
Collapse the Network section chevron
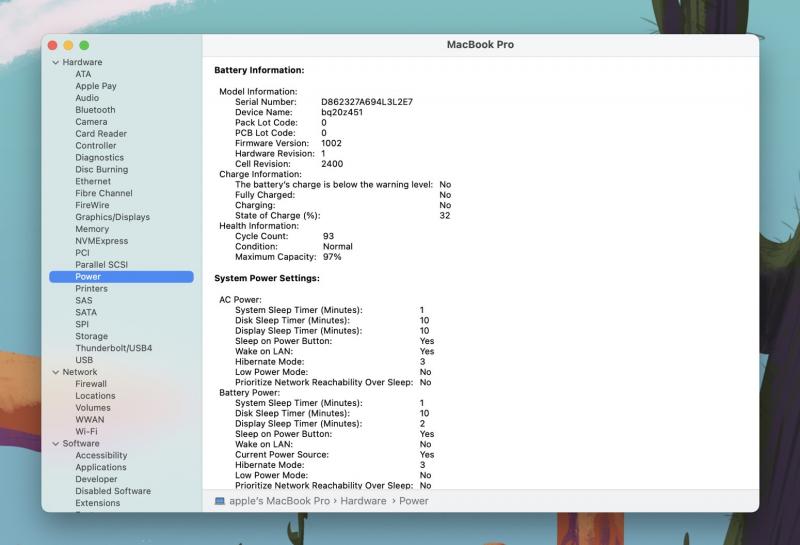click(56, 372)
